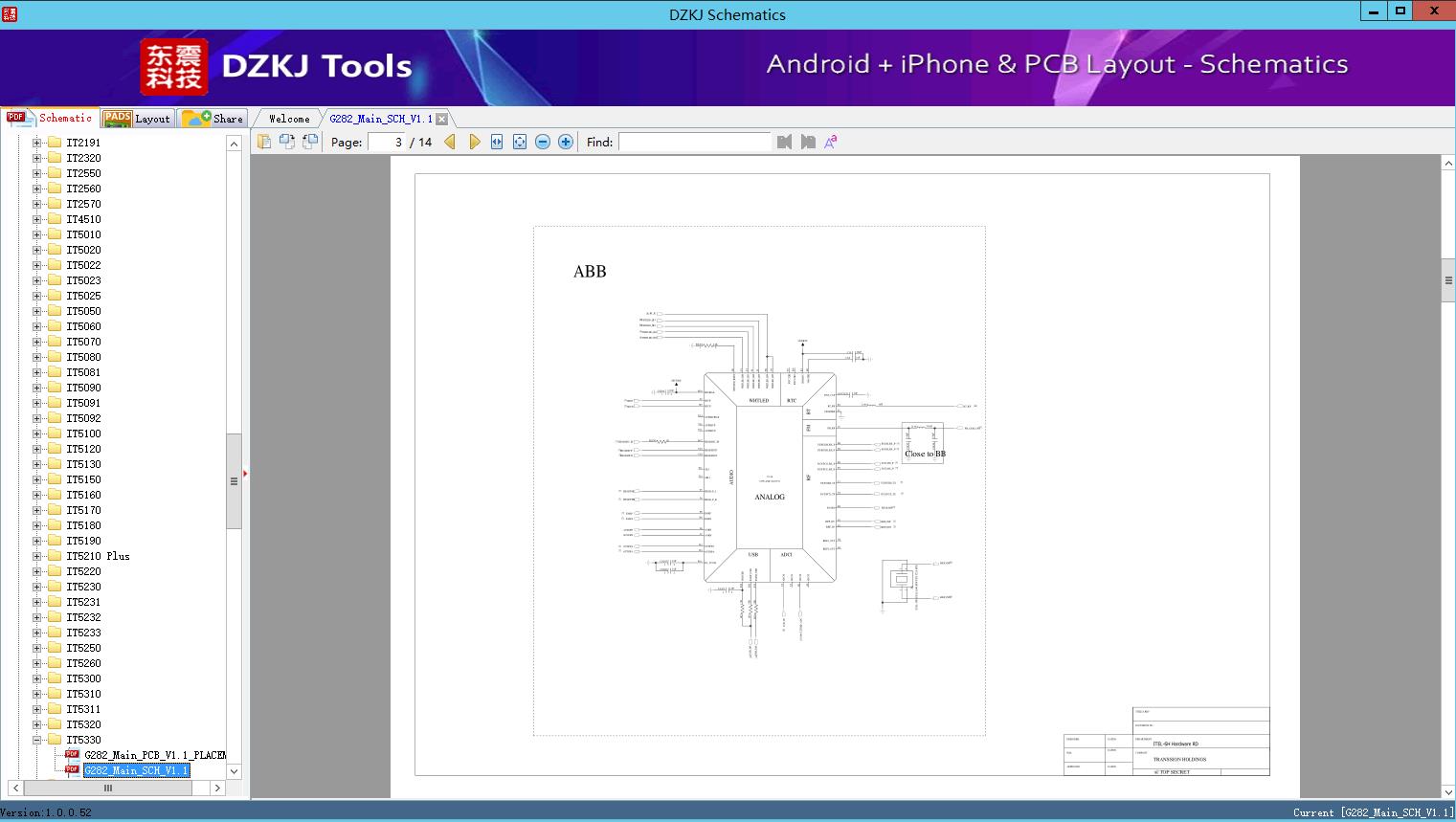Close the G282_Main_SCH_V1.1 tab

pos(442,119)
